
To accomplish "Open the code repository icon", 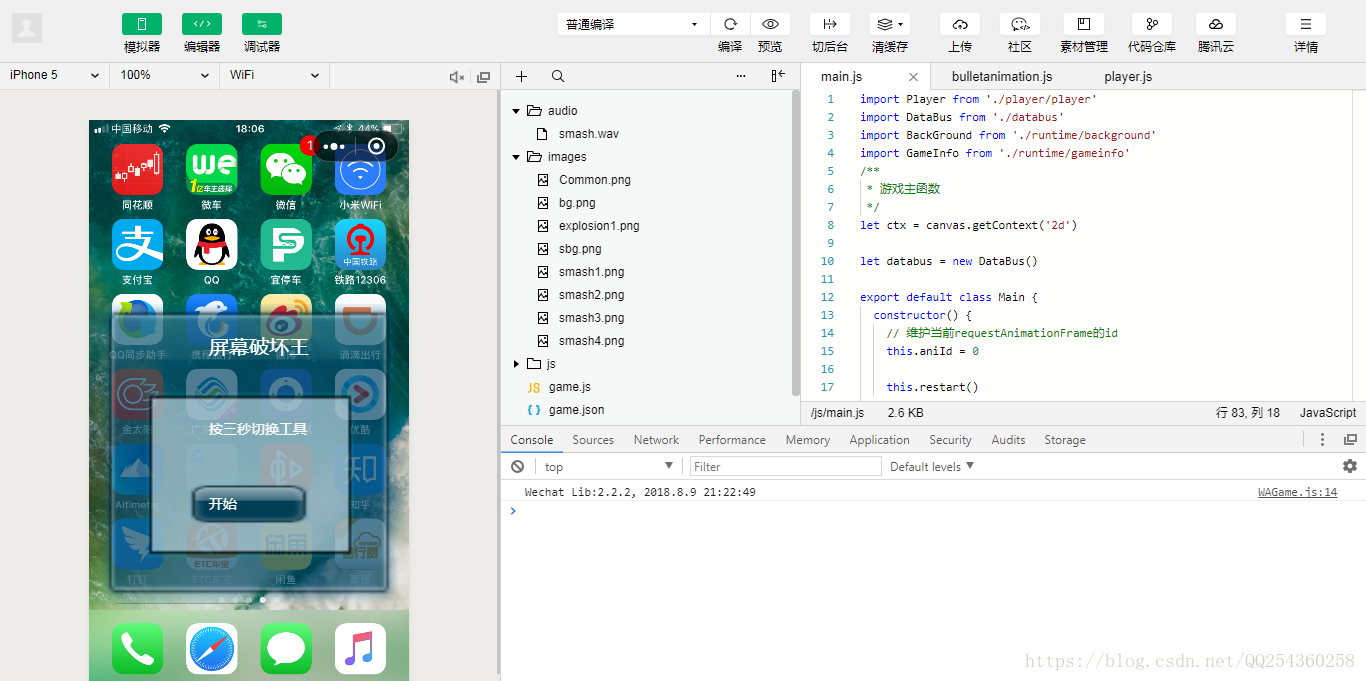I will pos(1152,24).
